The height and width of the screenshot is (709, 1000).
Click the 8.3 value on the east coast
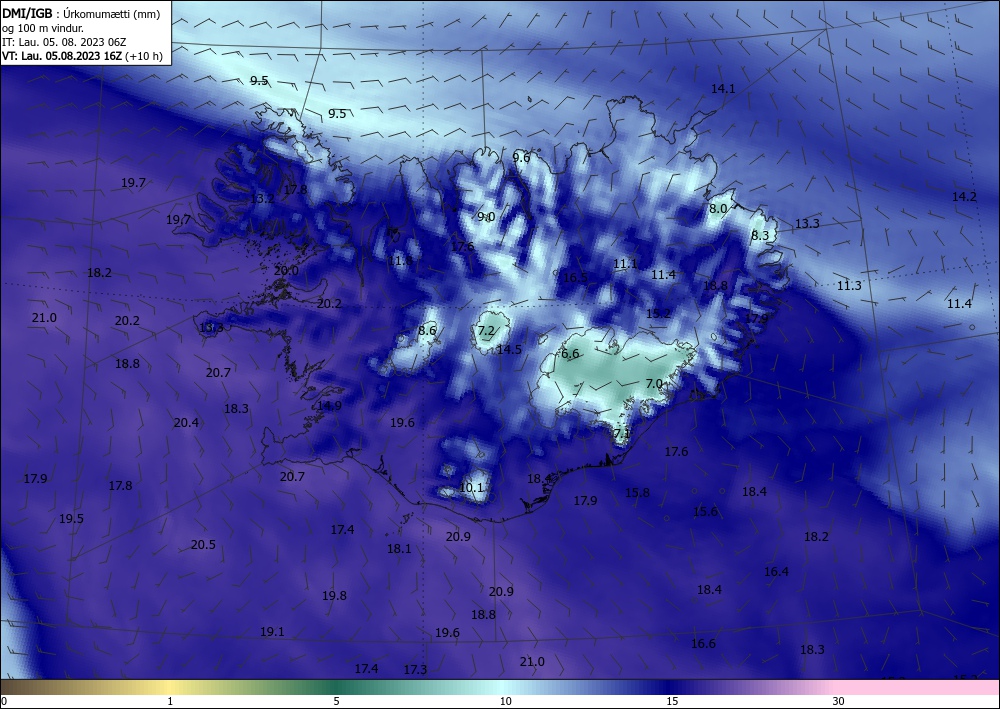[x=760, y=235]
